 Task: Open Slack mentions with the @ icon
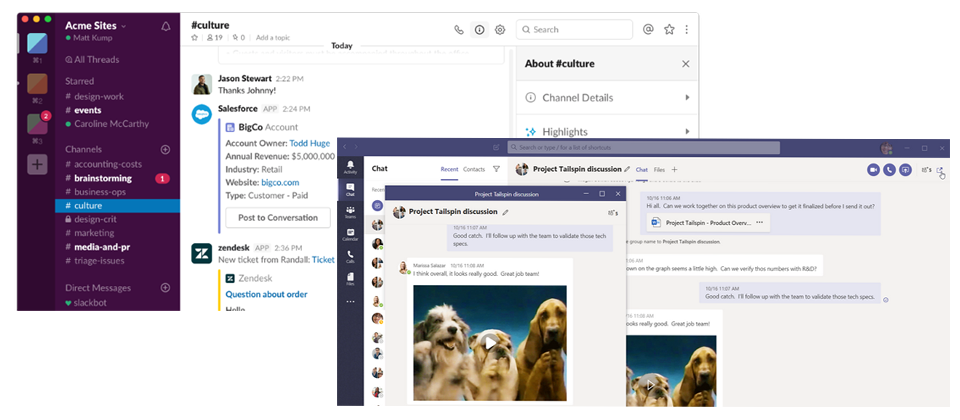click(648, 29)
